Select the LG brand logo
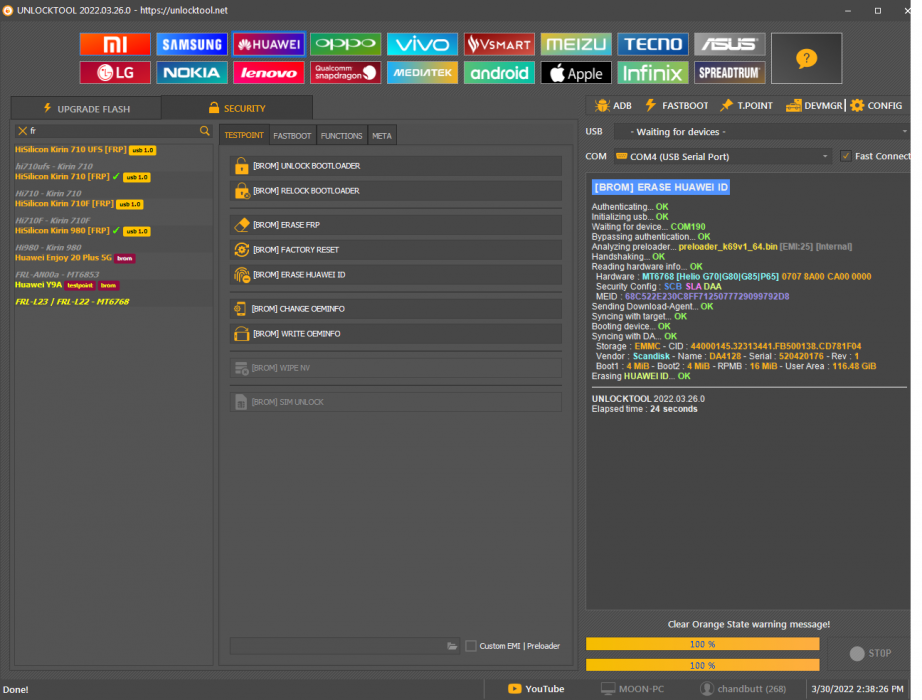The height and width of the screenshot is (700, 922). click(x=115, y=72)
